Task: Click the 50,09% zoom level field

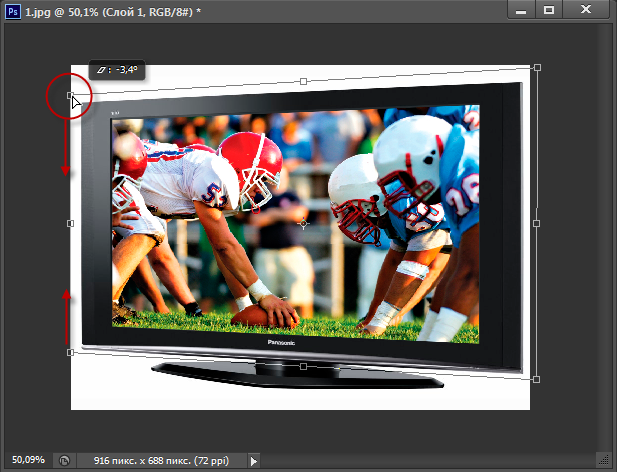Action: coord(28,461)
